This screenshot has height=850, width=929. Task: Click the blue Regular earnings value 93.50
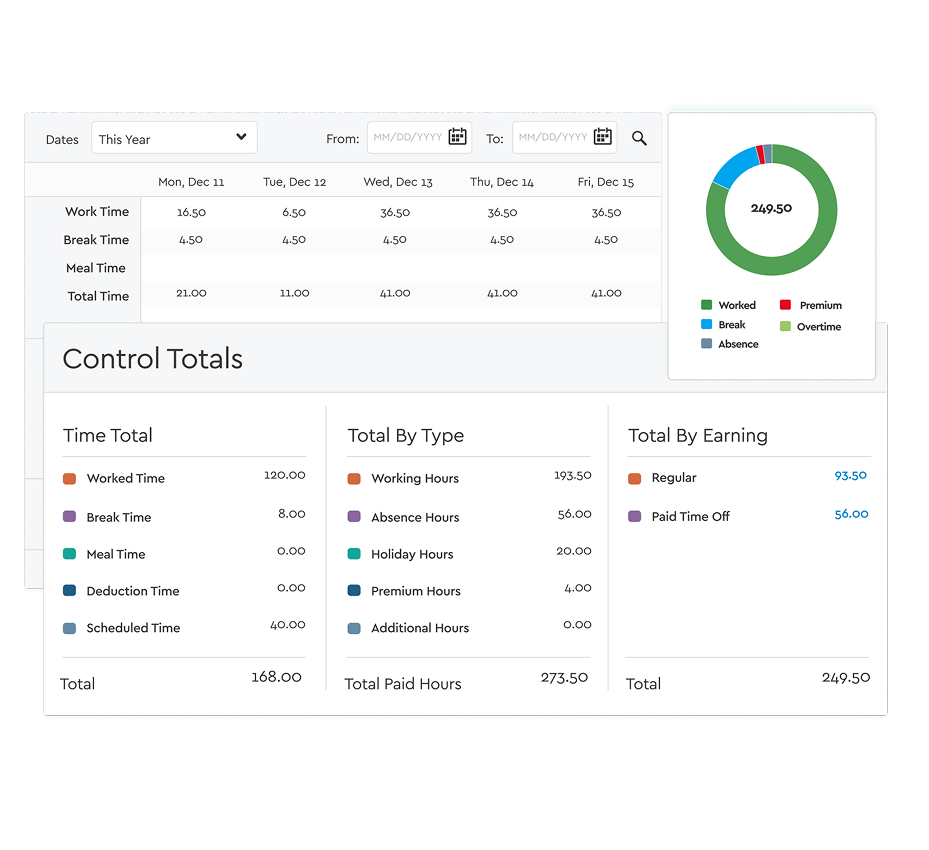(849, 476)
